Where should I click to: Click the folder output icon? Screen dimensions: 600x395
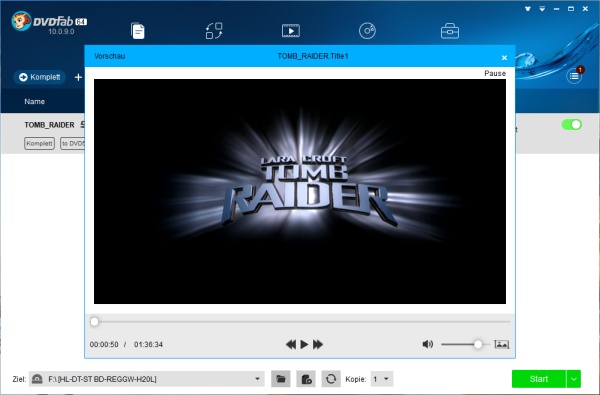click(281, 379)
